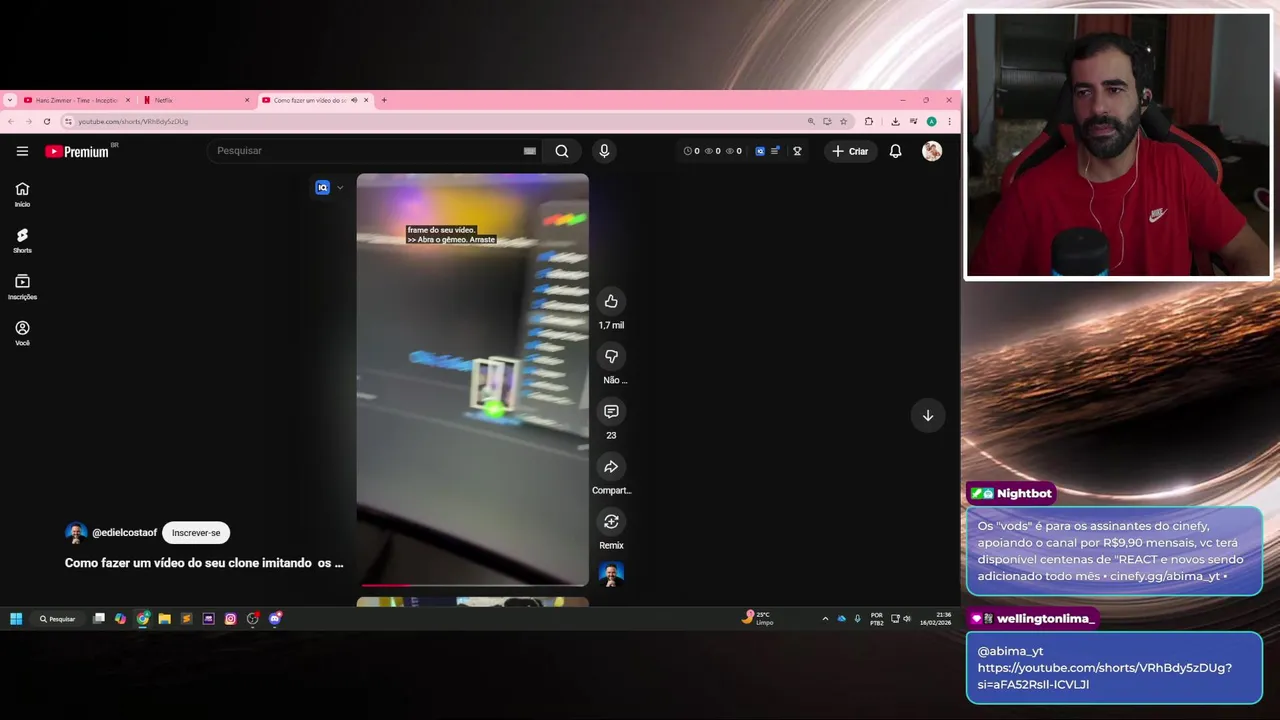Open the Chrome profile avatar
This screenshot has width=1280, height=720.
point(931,121)
